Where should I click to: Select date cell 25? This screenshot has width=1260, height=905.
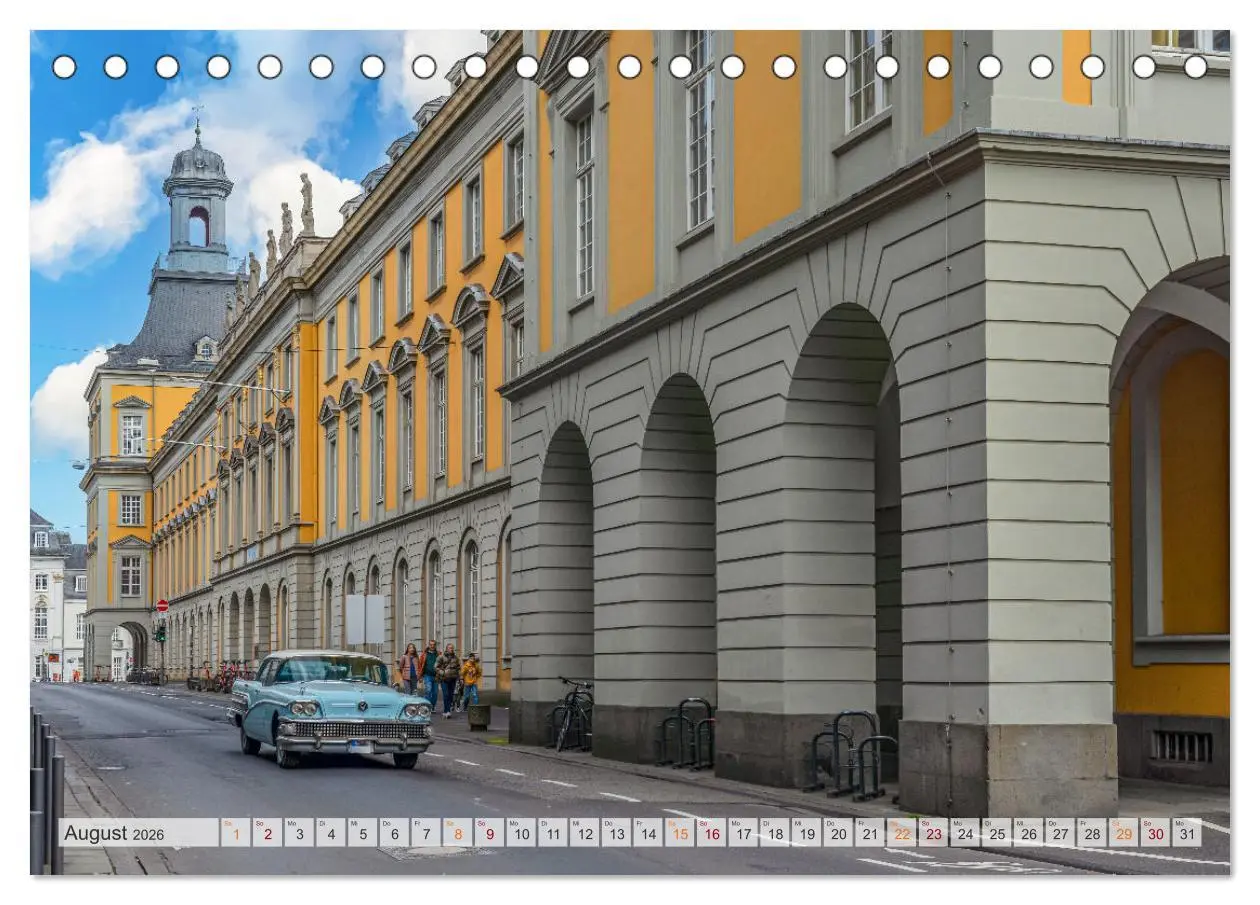[x=997, y=833]
